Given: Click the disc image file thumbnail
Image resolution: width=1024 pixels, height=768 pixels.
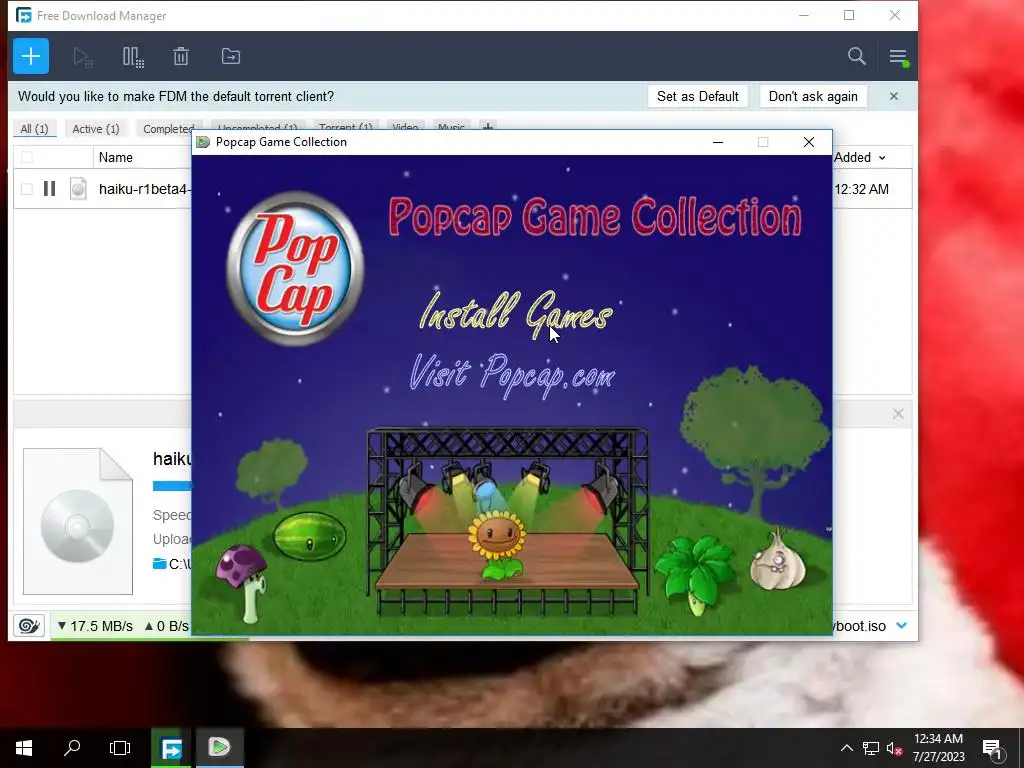Looking at the screenshot, I should 78,521.
